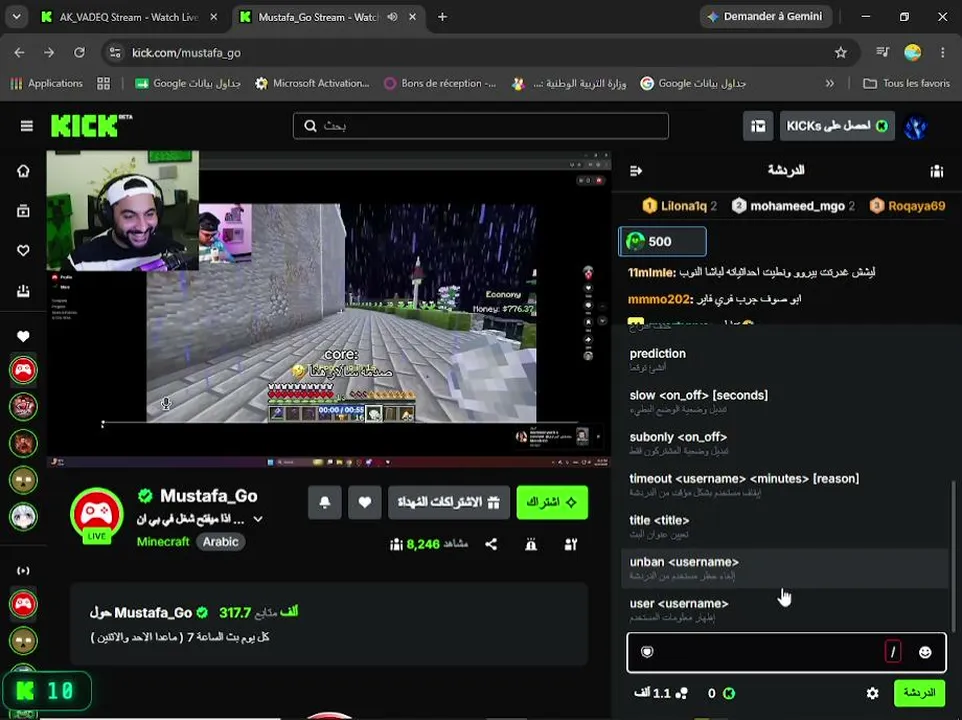This screenshot has height=720, width=962.
Task: Select the title <title> command
Action: click(x=785, y=527)
